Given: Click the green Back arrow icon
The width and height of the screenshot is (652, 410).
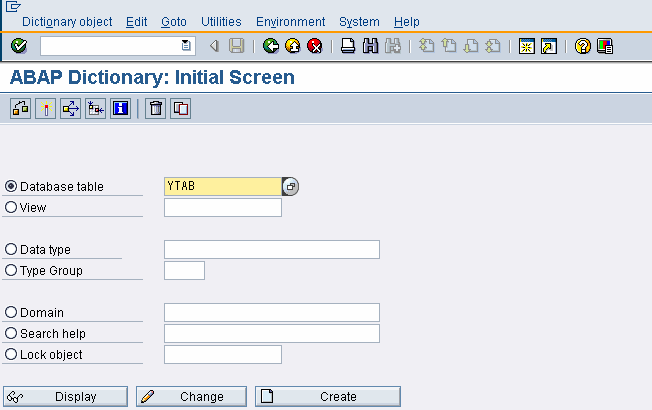Looking at the screenshot, I should pos(271,46).
